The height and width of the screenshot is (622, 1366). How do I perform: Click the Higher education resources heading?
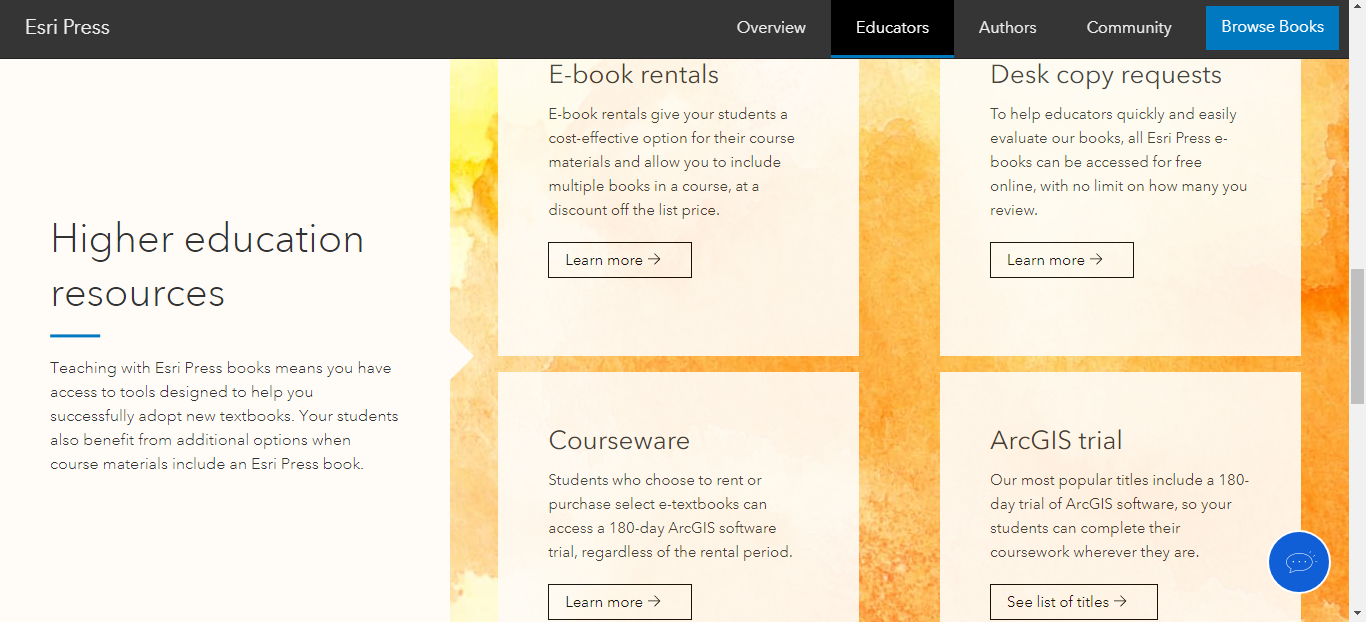(x=207, y=266)
